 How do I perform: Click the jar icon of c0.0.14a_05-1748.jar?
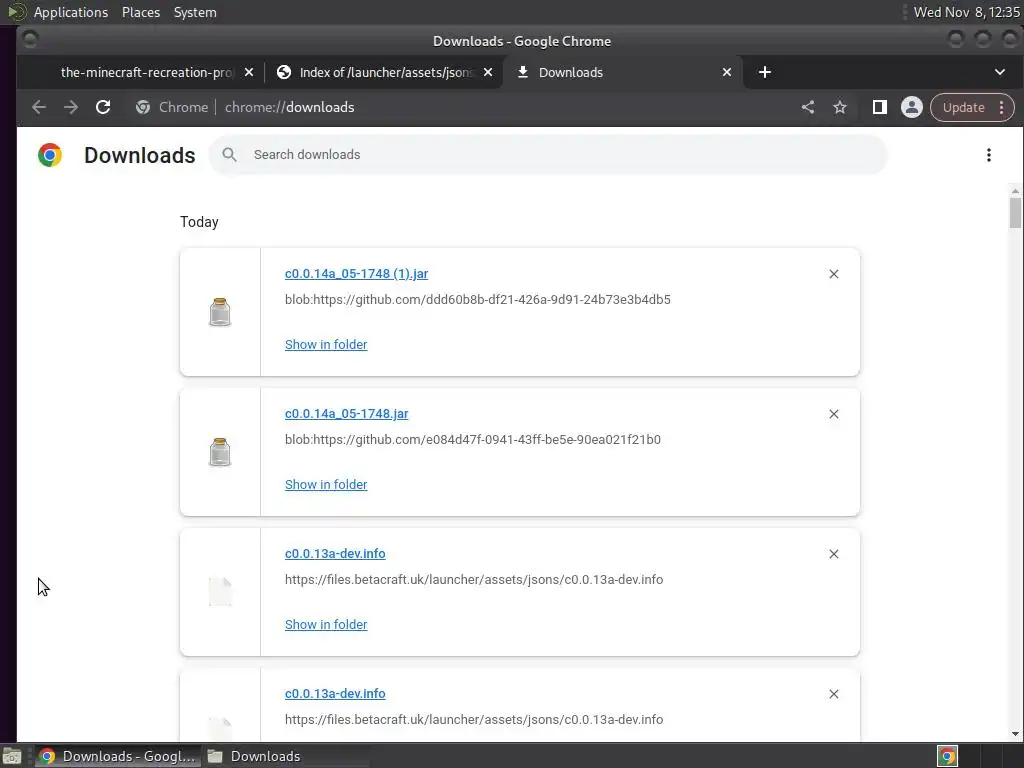220,452
